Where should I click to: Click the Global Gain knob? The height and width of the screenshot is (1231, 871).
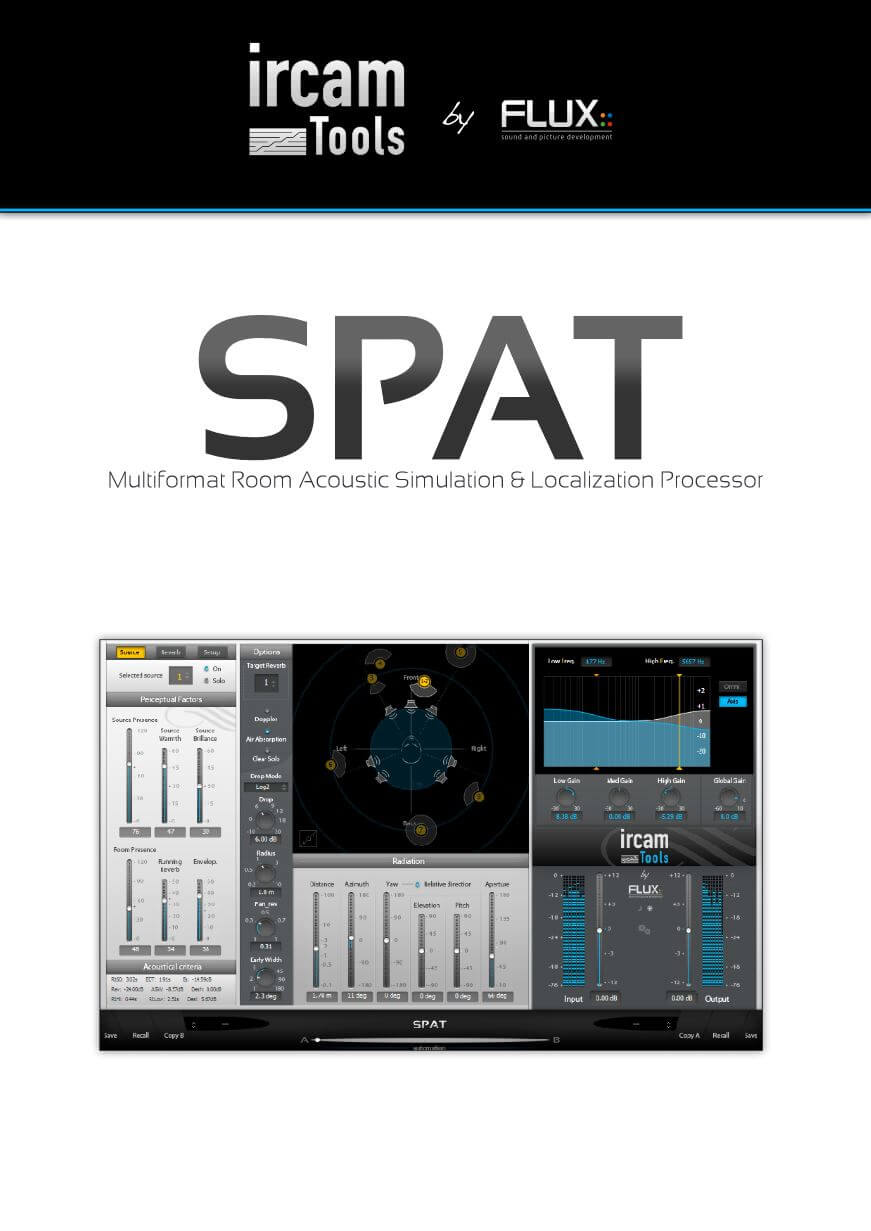pyautogui.click(x=732, y=796)
